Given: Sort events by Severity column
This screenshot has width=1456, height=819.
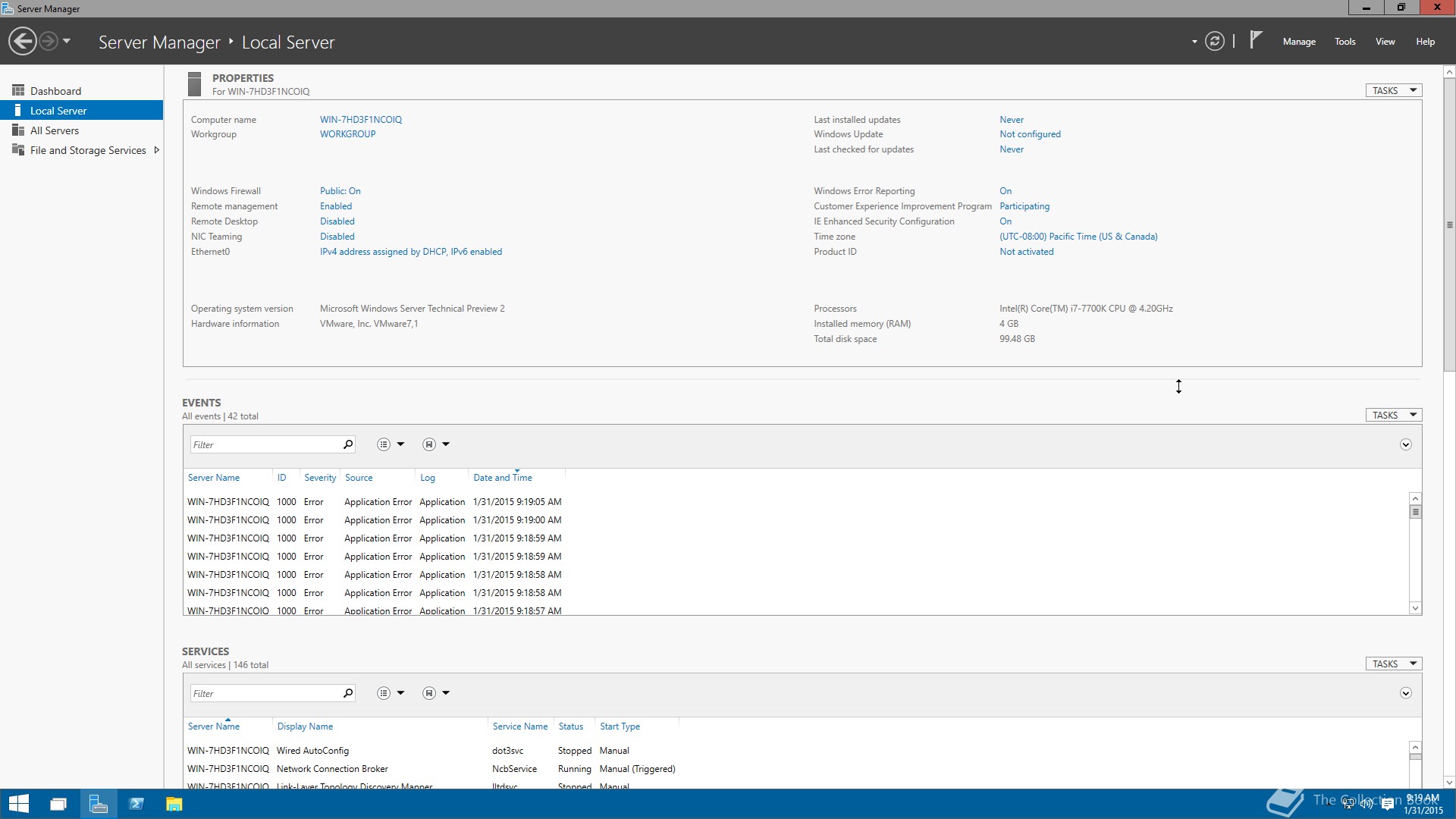Looking at the screenshot, I should pos(320,477).
